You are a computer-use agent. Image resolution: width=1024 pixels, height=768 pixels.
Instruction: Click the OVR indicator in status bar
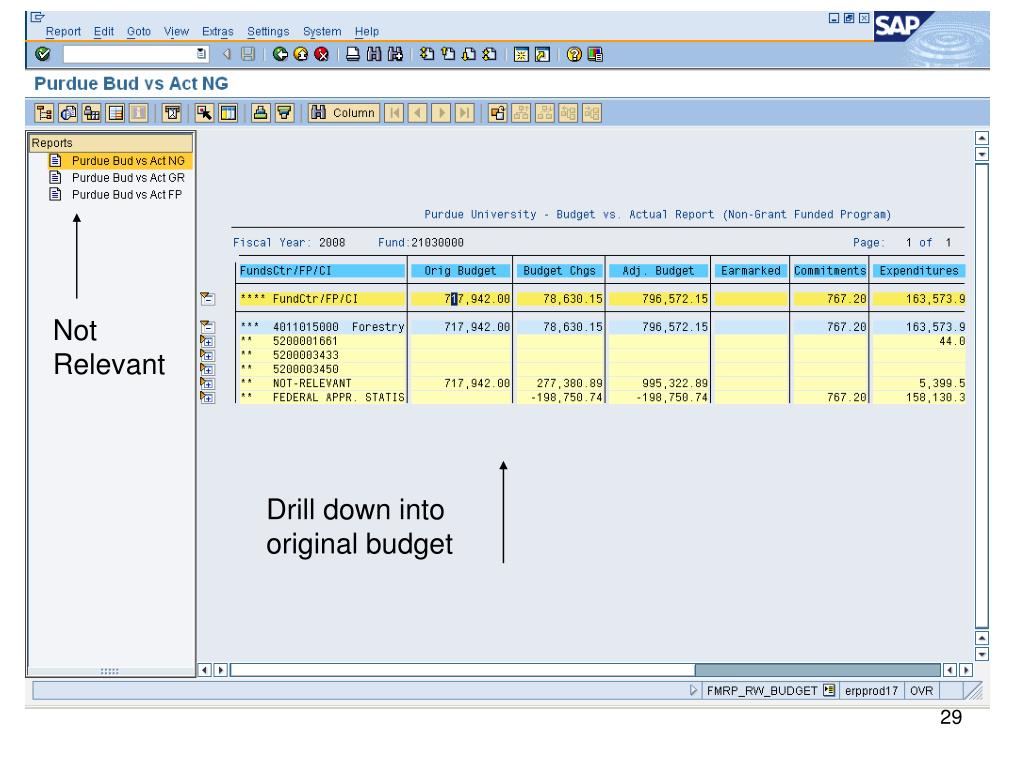pos(921,690)
